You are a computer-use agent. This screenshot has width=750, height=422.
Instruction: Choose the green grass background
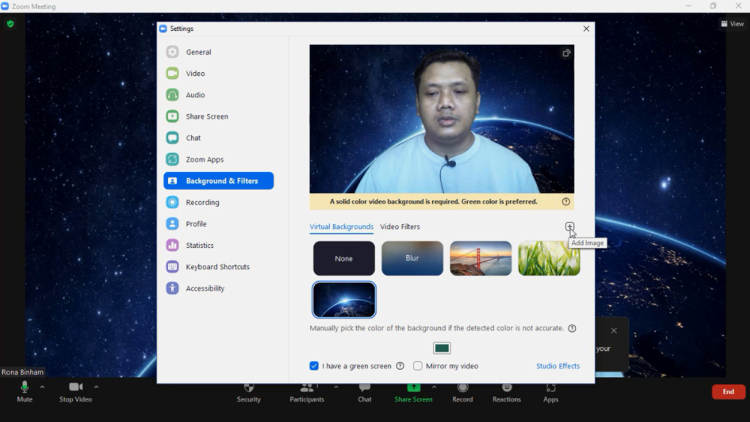[x=549, y=258]
